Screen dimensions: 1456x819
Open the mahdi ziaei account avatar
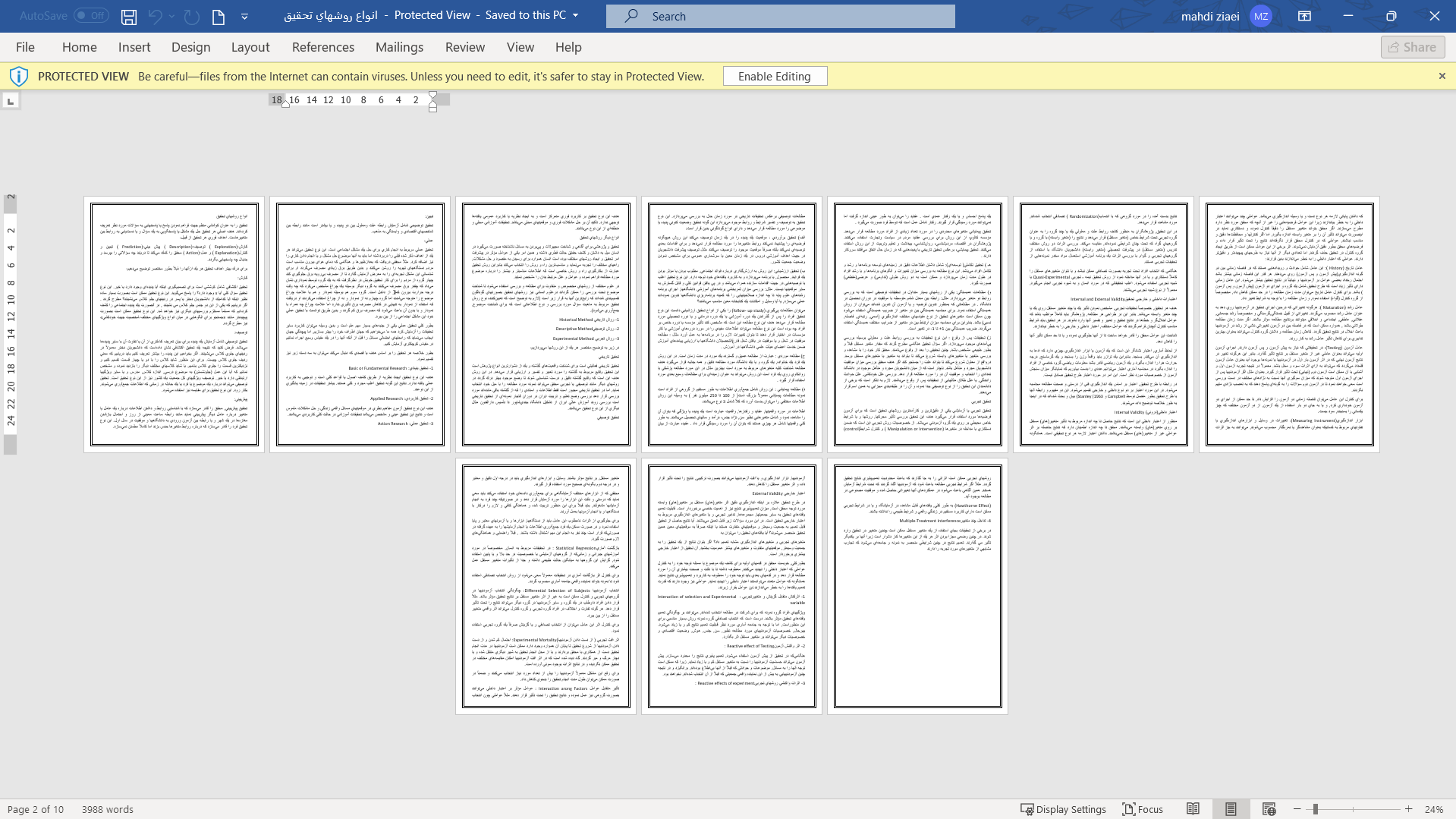tap(1261, 16)
